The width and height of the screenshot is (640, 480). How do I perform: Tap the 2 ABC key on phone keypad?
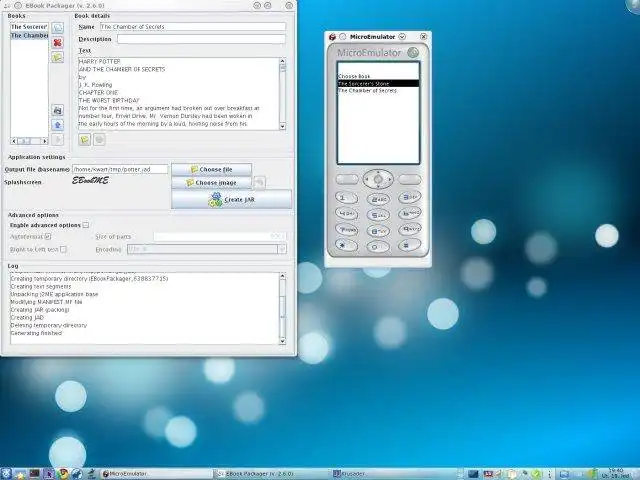click(x=378, y=200)
